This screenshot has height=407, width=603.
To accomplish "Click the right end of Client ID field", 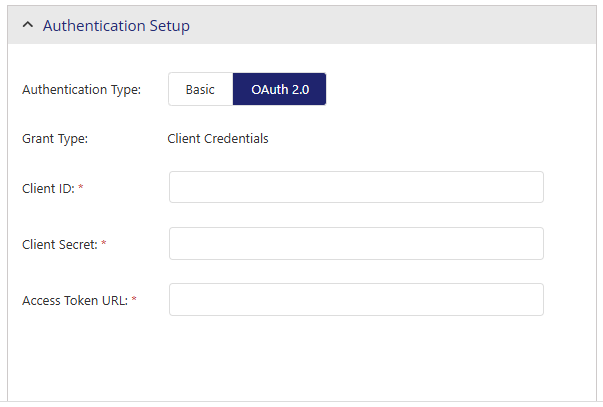I will (x=530, y=187).
